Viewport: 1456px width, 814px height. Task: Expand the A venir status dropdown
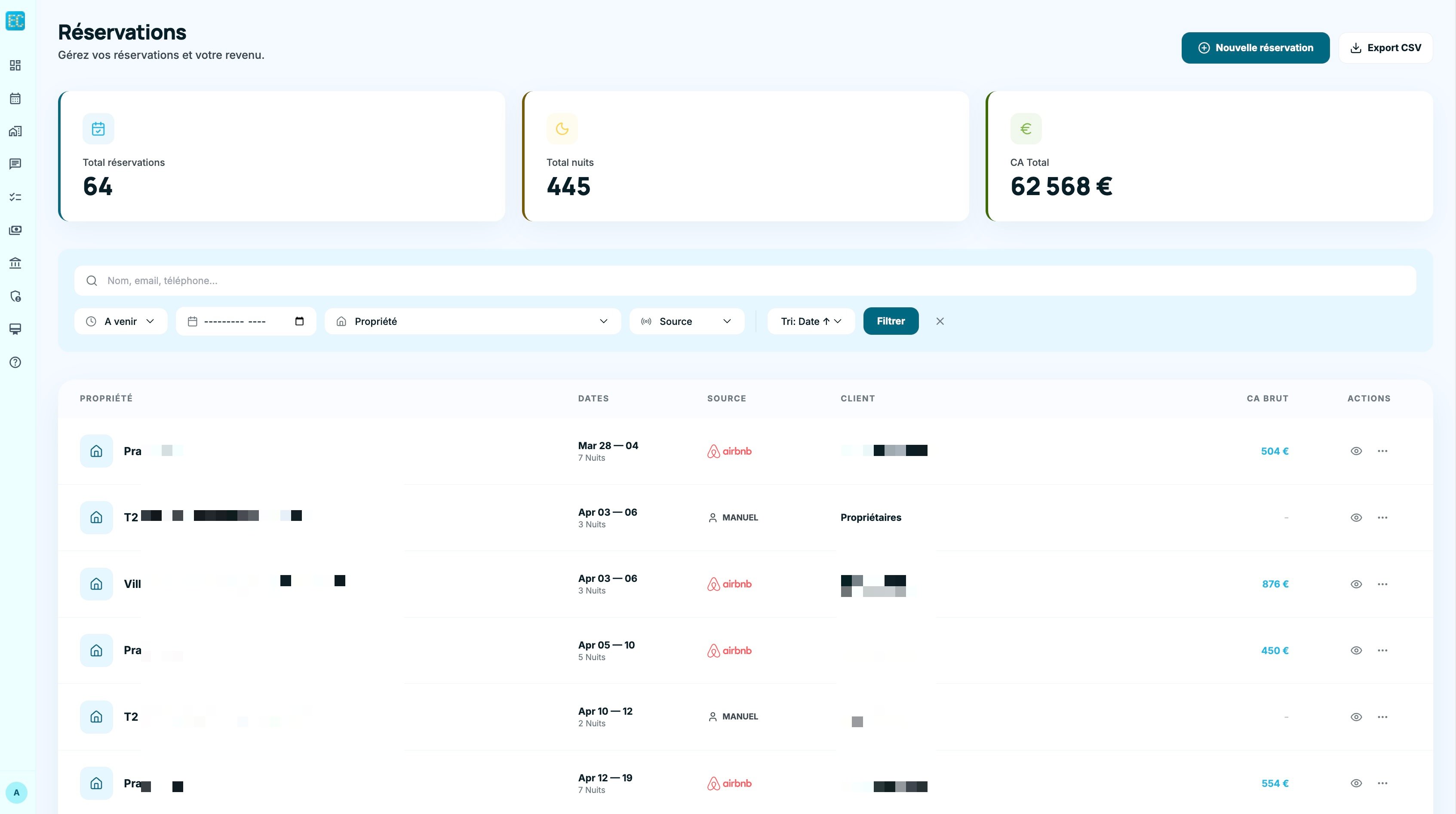(120, 321)
